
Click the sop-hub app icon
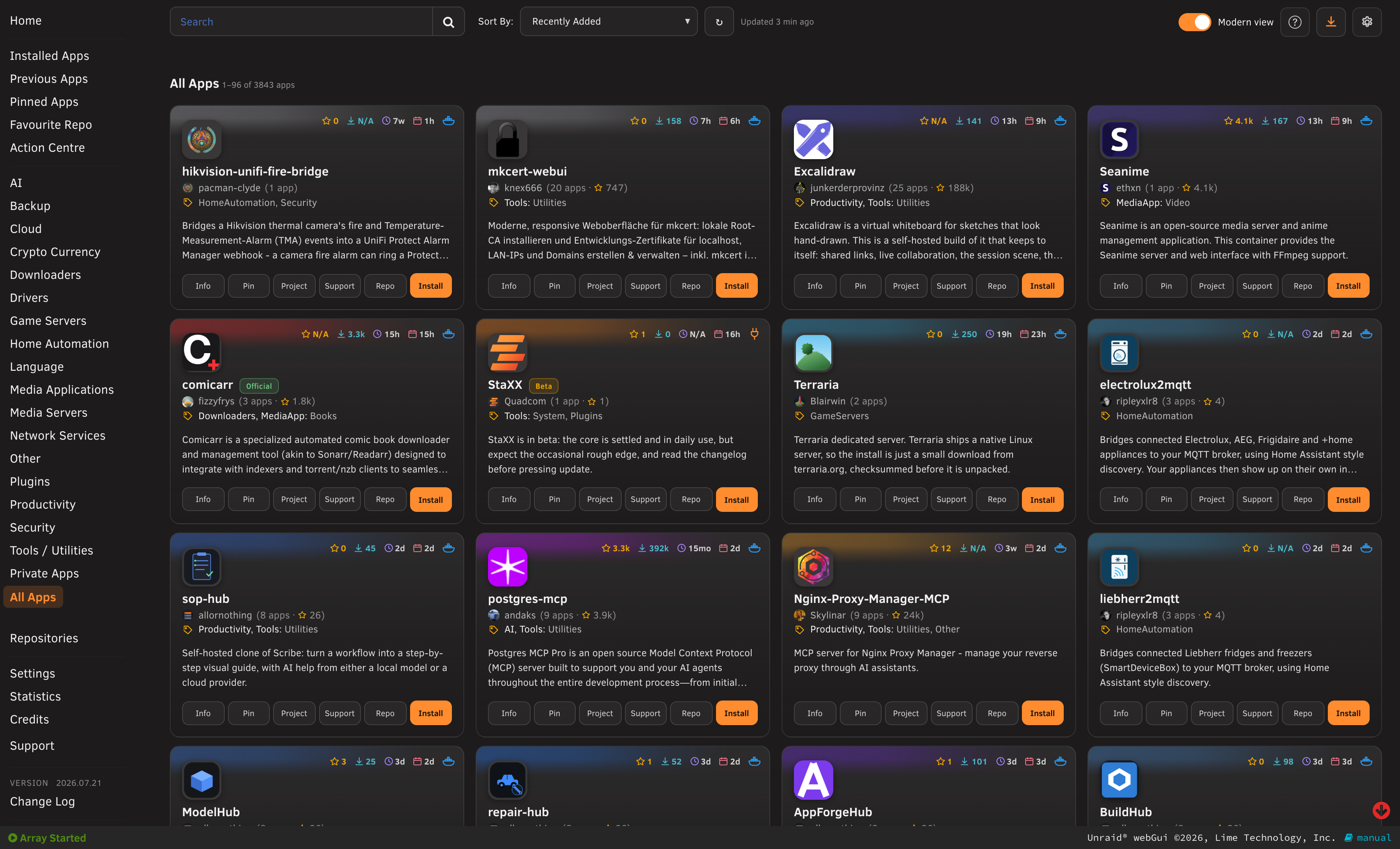coord(202,566)
